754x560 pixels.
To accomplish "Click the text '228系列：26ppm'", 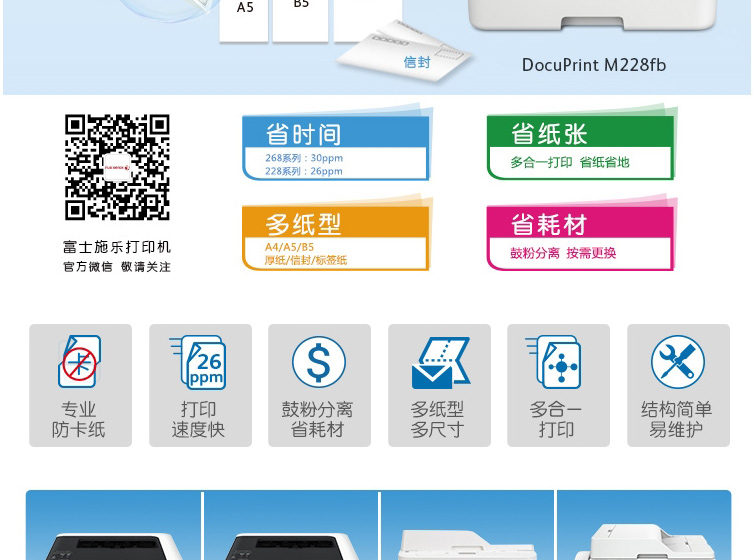I will [x=304, y=171].
